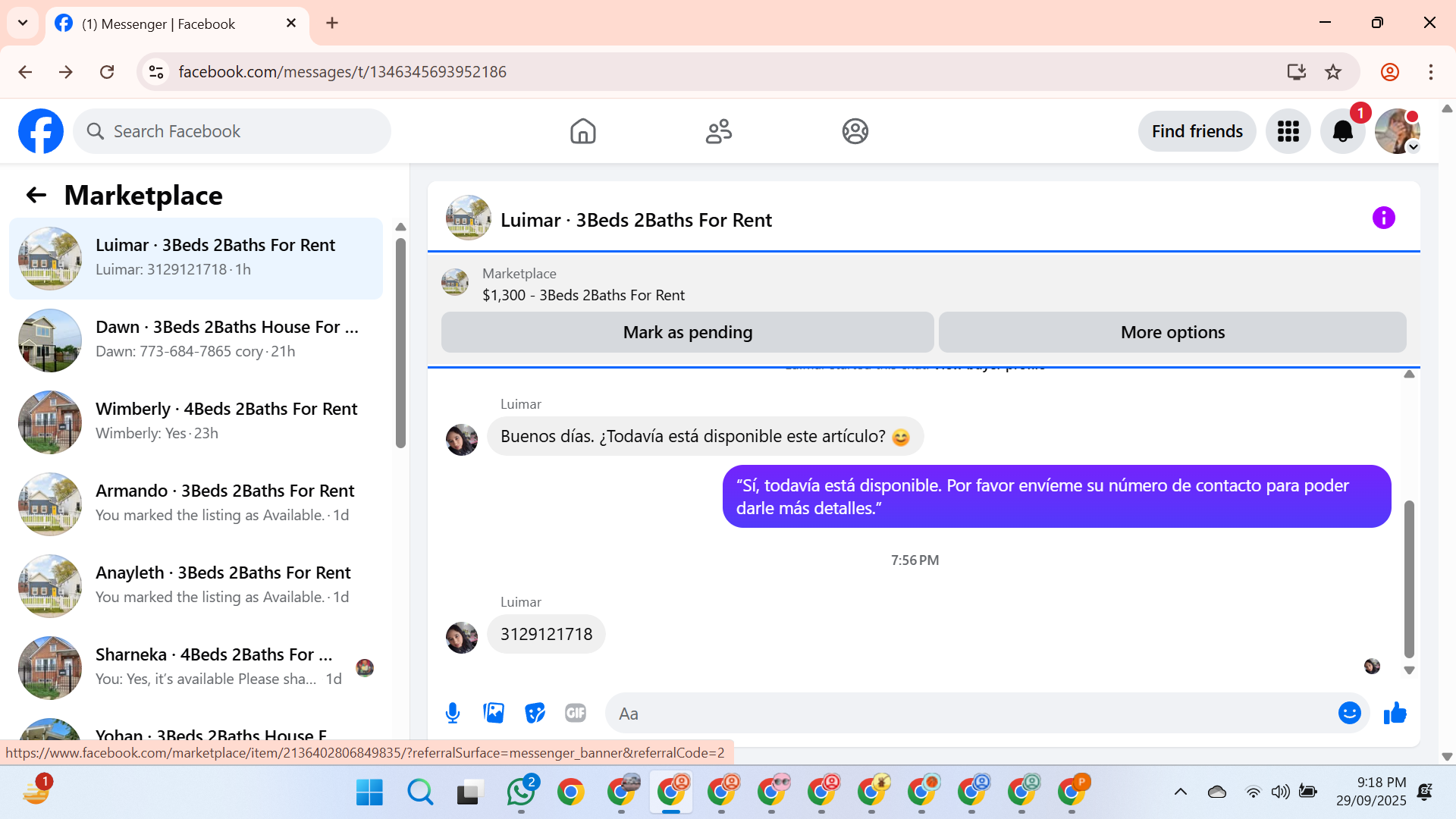Click the Luimar chat title in header
Viewport: 1456px width, 819px height.
coord(635,220)
